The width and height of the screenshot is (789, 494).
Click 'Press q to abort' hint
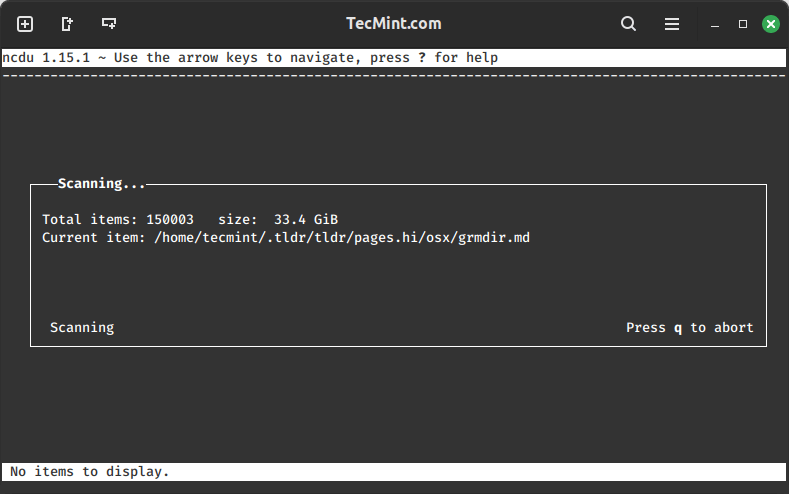click(x=689, y=328)
